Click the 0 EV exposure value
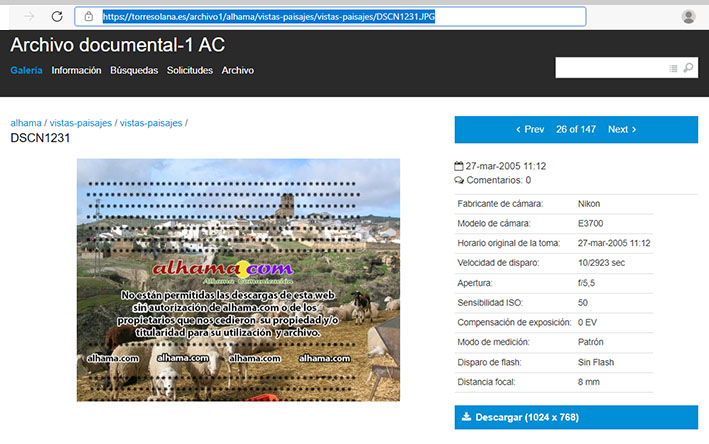This screenshot has width=709, height=444. (587, 322)
